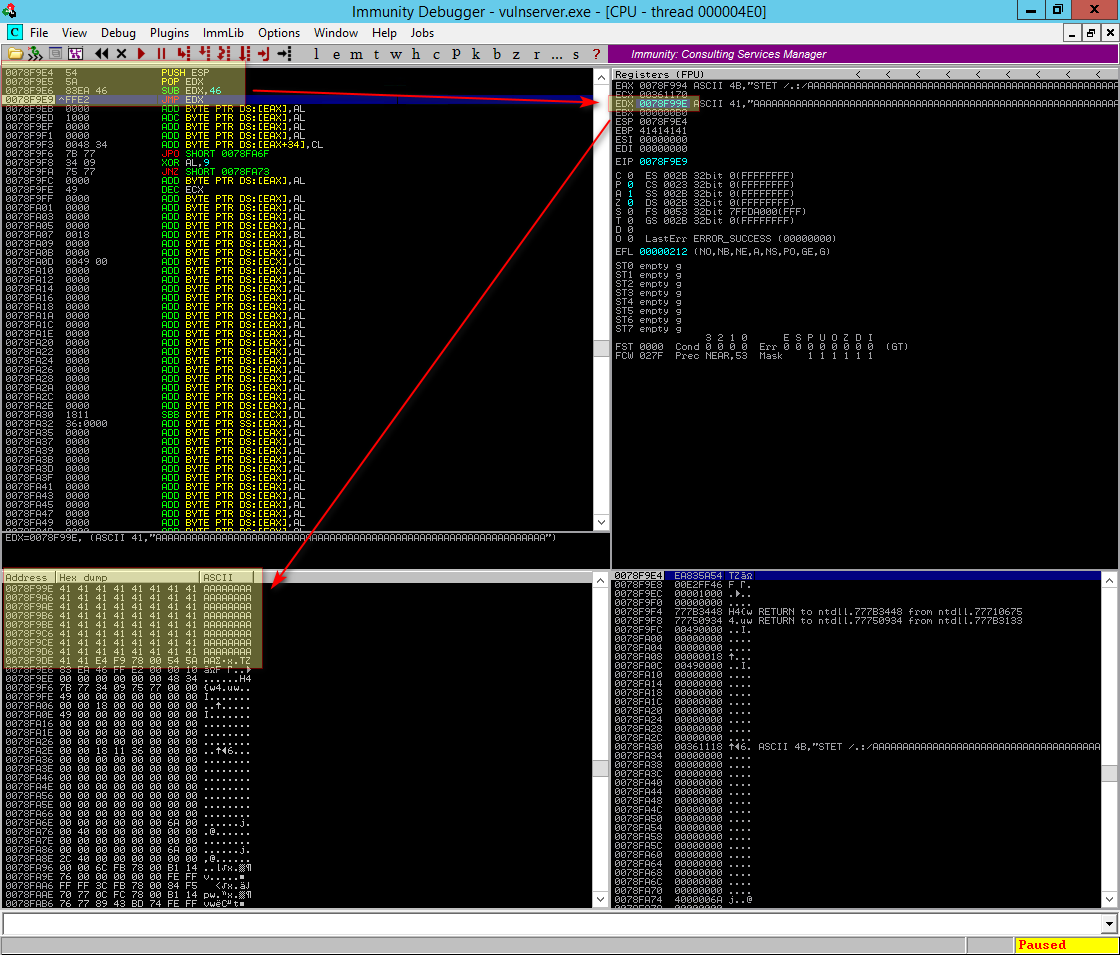This screenshot has width=1120, height=955.
Task: Click the ASCII column header in dump
Action: 226,577
